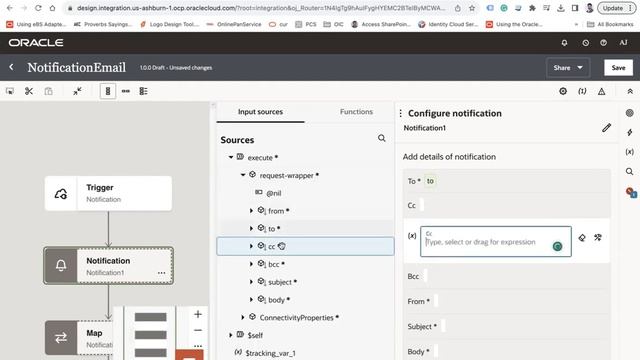Open the (x) variables icon in right sidebar
The height and width of the screenshot is (360, 640).
coord(629,152)
